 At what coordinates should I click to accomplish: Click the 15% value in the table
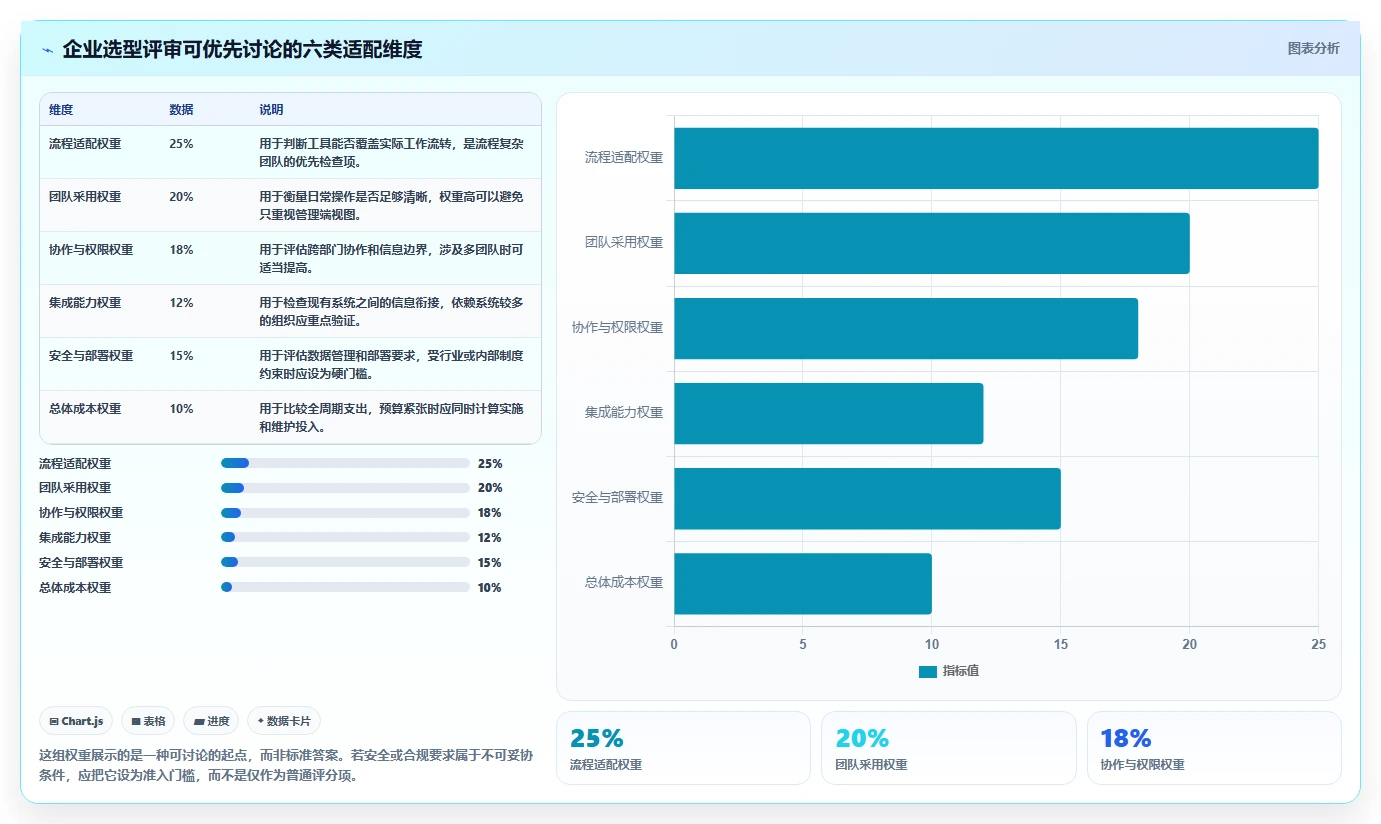[x=181, y=356]
